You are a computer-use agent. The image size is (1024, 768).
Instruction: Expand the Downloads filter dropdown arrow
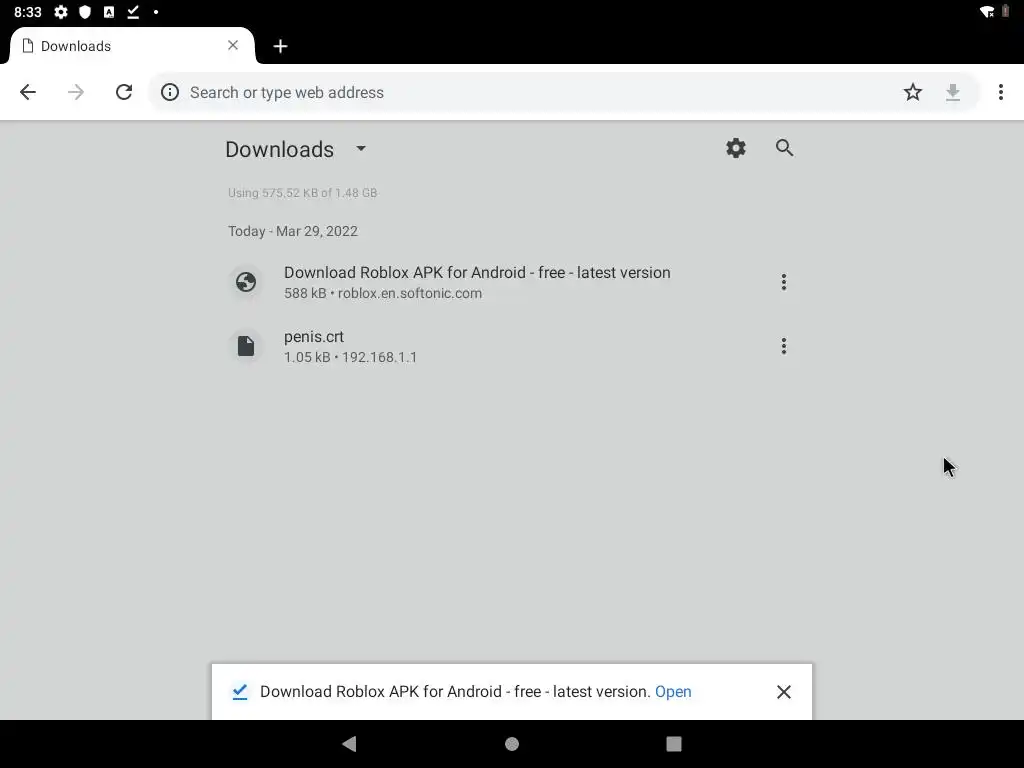tap(360, 148)
